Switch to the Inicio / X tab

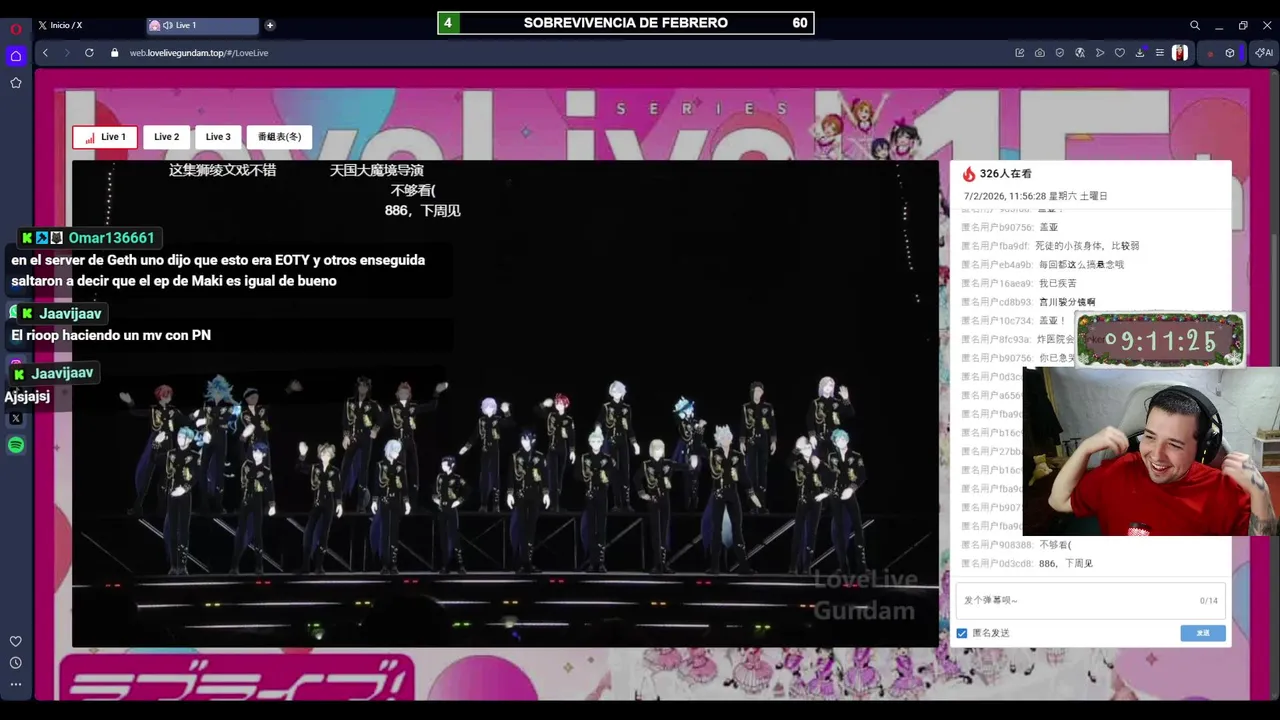point(88,25)
